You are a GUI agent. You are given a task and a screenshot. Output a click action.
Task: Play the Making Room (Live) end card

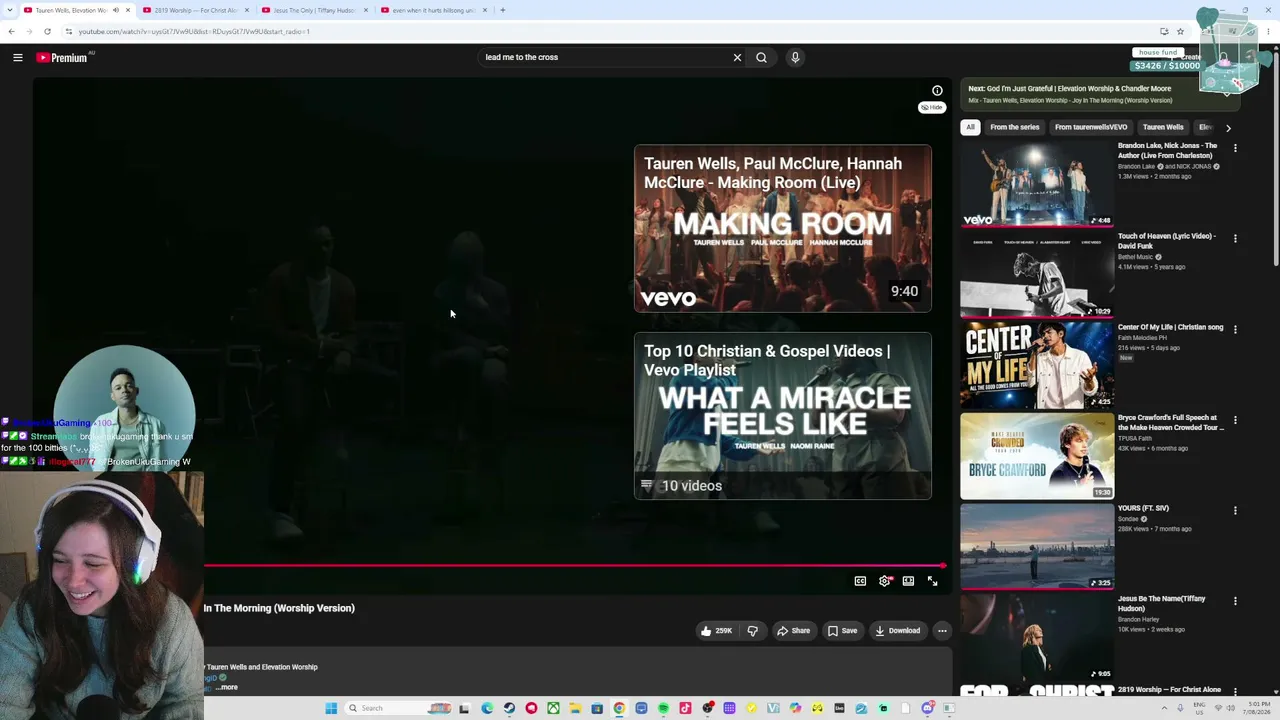783,229
